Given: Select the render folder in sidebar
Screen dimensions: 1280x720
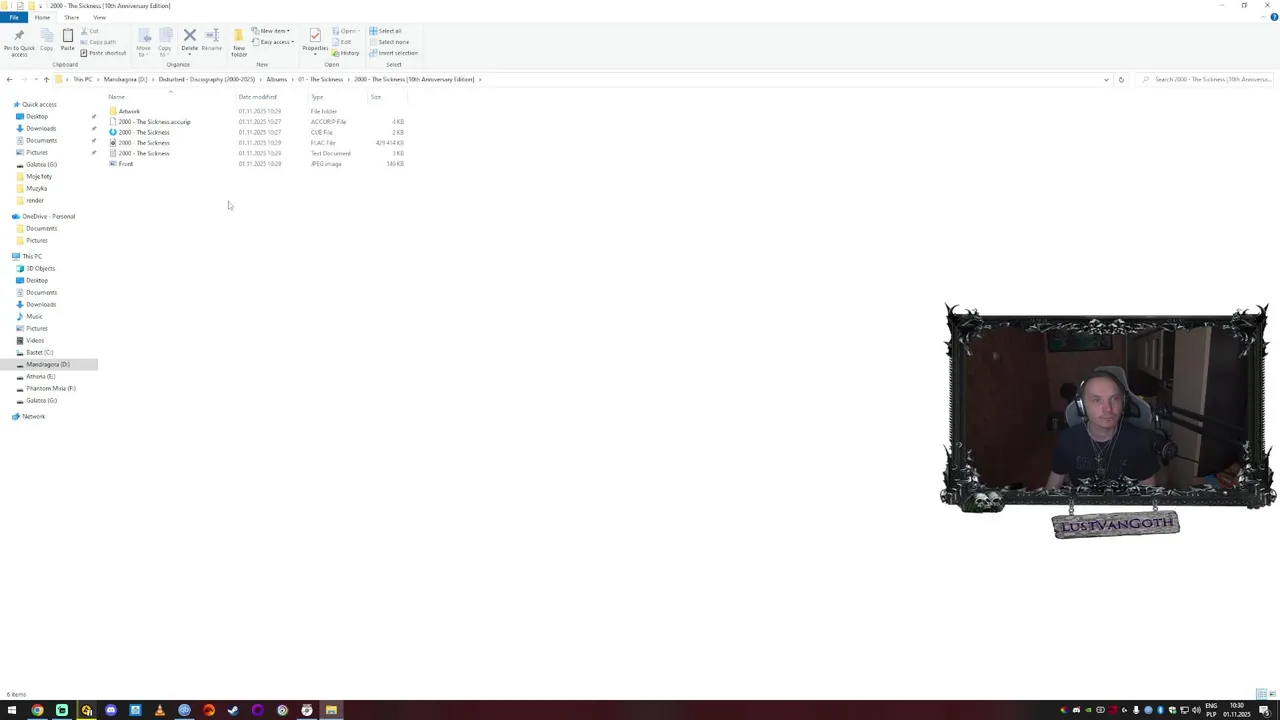Looking at the screenshot, I should click(35, 200).
